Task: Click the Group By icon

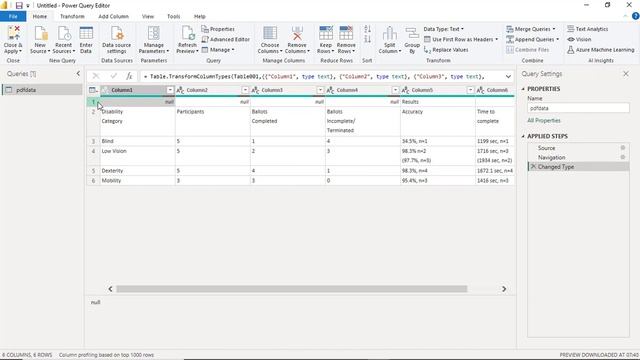Action: 412,33
